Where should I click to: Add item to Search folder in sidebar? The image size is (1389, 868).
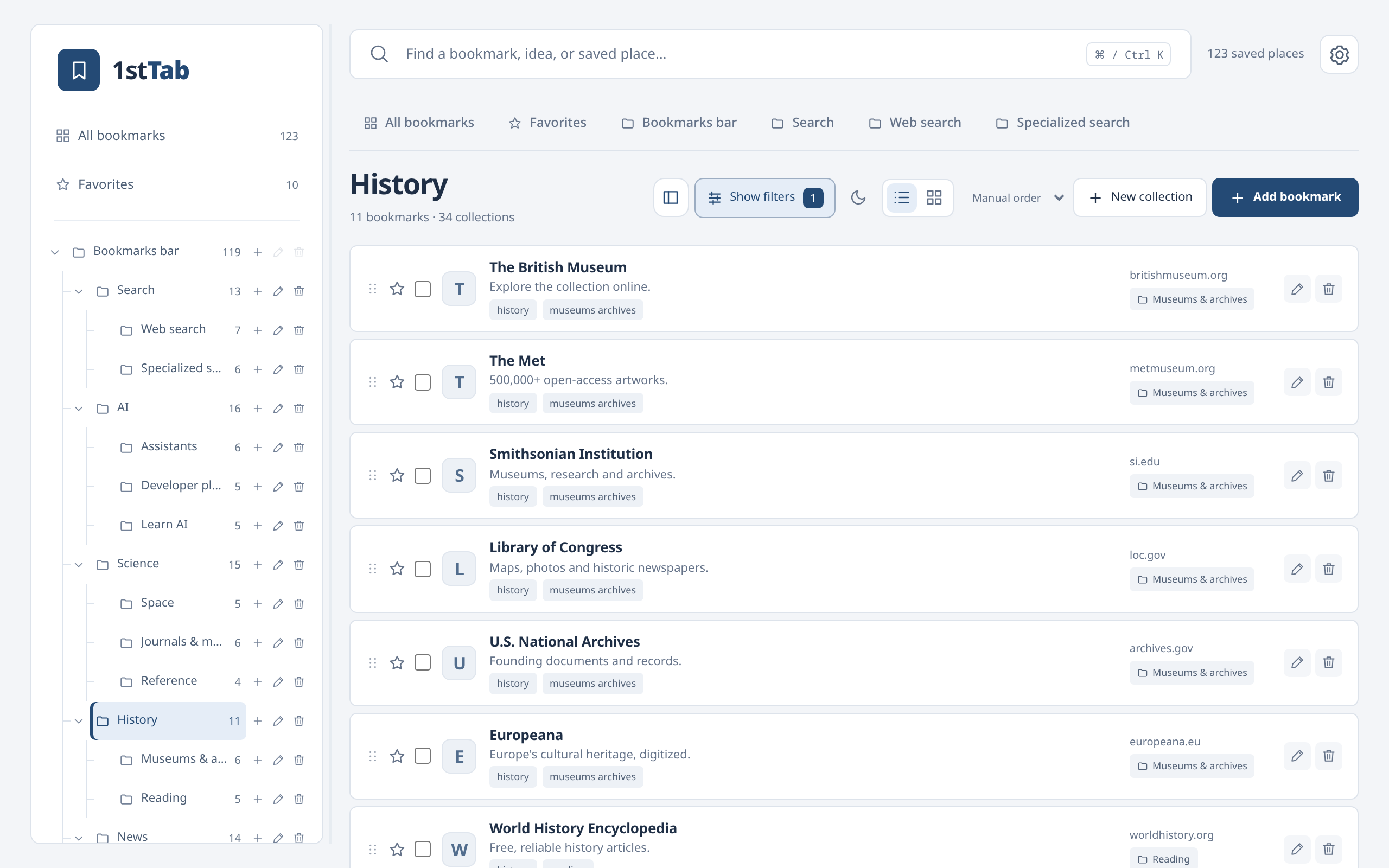[x=258, y=291]
